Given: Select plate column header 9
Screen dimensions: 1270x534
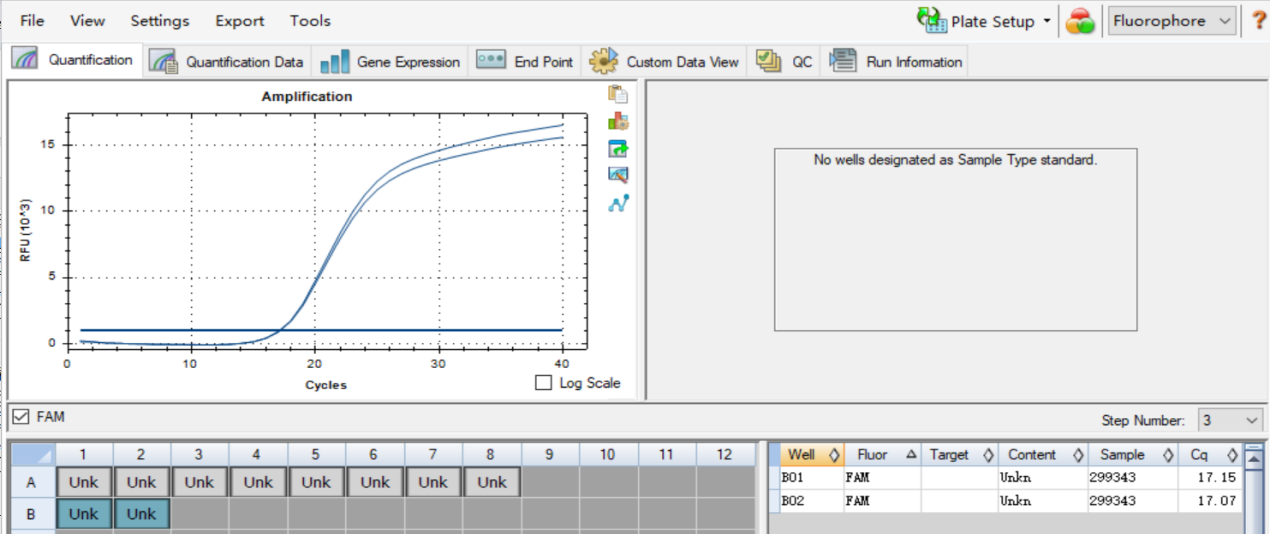Looking at the screenshot, I should click(x=550, y=455).
